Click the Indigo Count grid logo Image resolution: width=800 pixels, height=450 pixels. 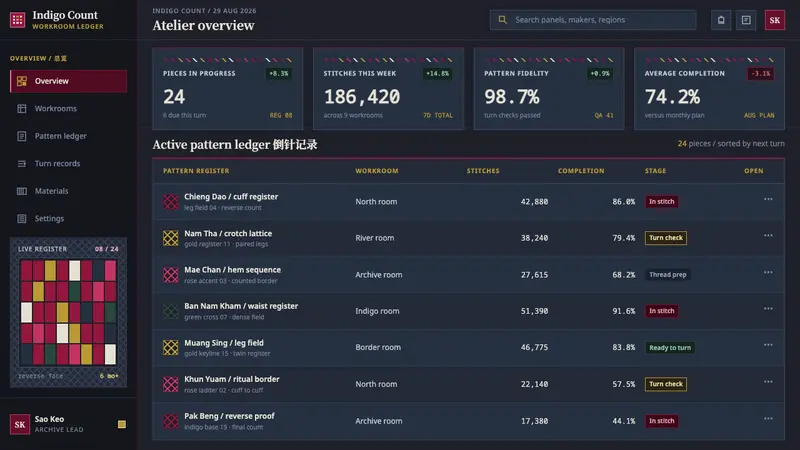point(17,20)
